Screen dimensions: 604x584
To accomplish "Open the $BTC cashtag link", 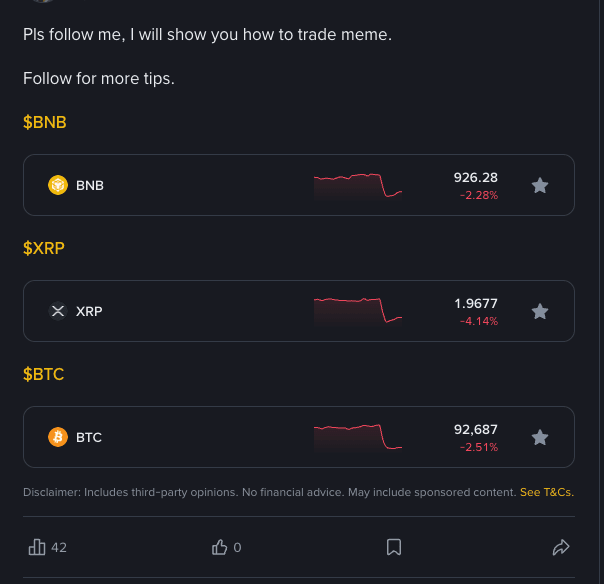I will coord(44,374).
